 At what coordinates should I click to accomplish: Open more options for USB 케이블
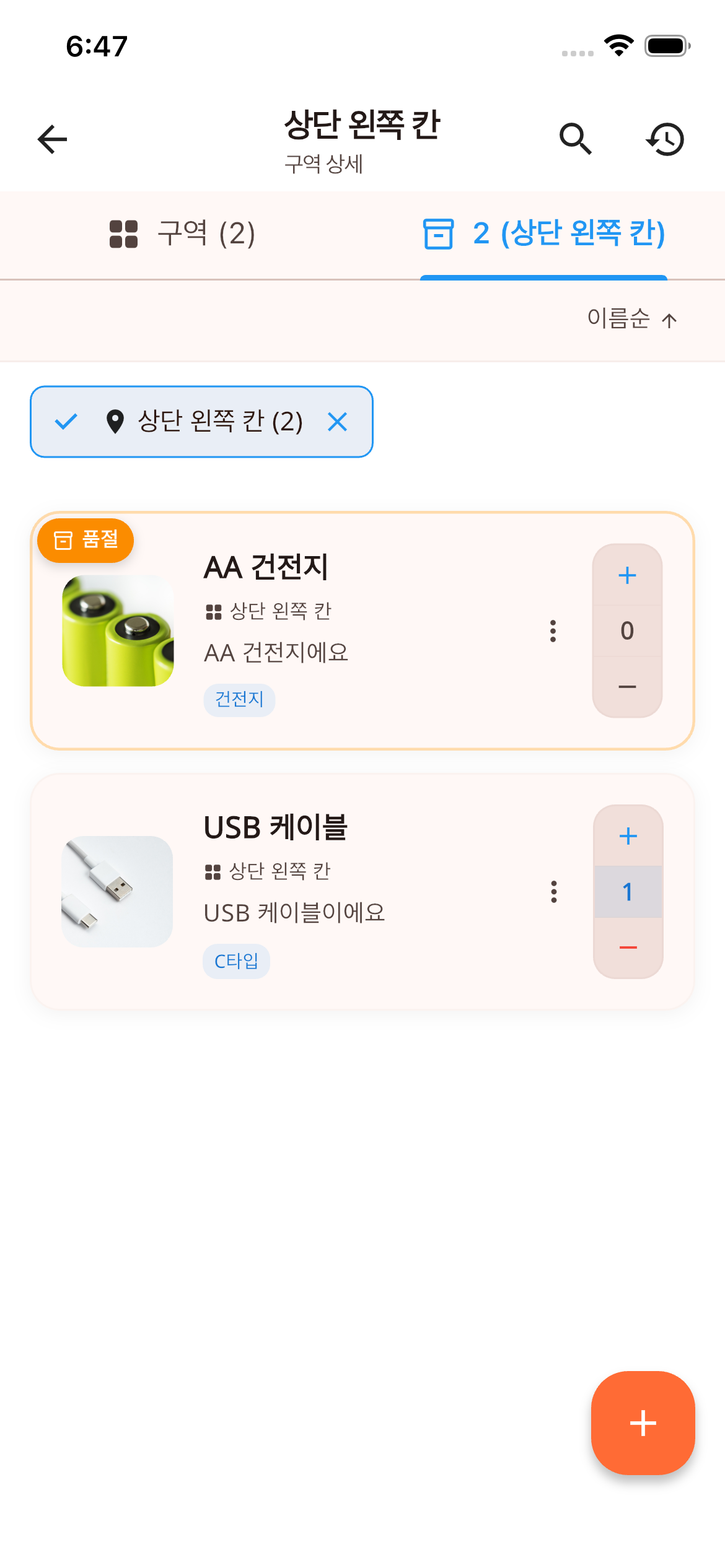pyautogui.click(x=554, y=892)
